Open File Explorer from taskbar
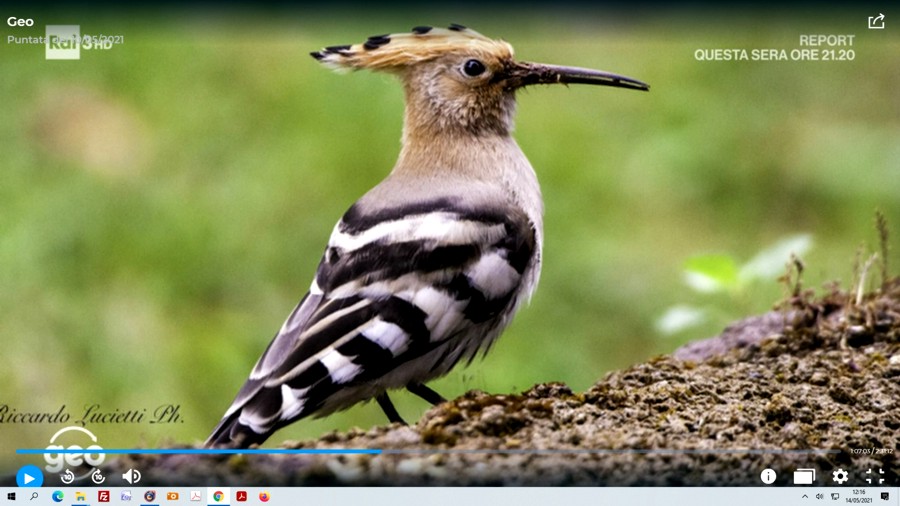The image size is (900, 506). click(x=80, y=497)
